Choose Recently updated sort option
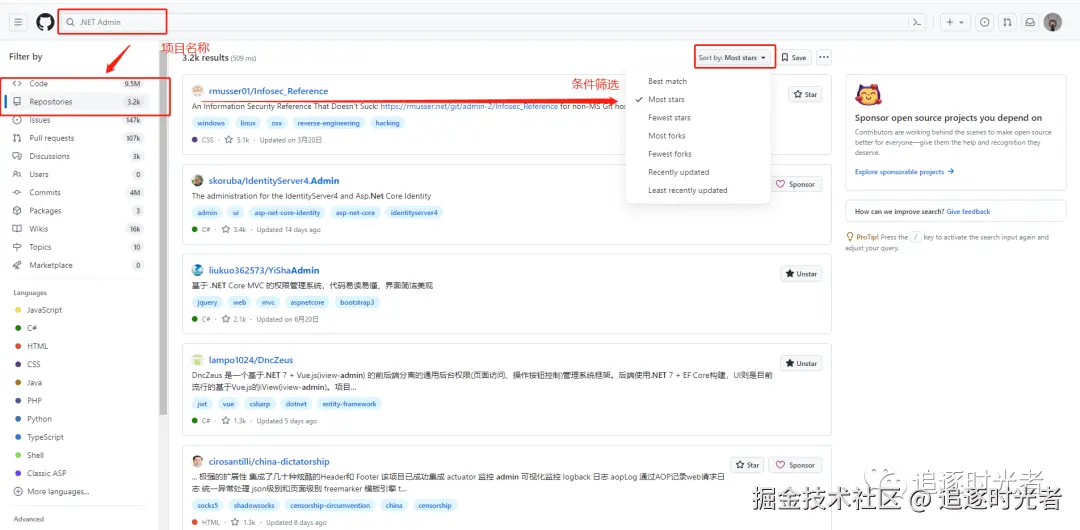The height and width of the screenshot is (530, 1080). (698, 172)
